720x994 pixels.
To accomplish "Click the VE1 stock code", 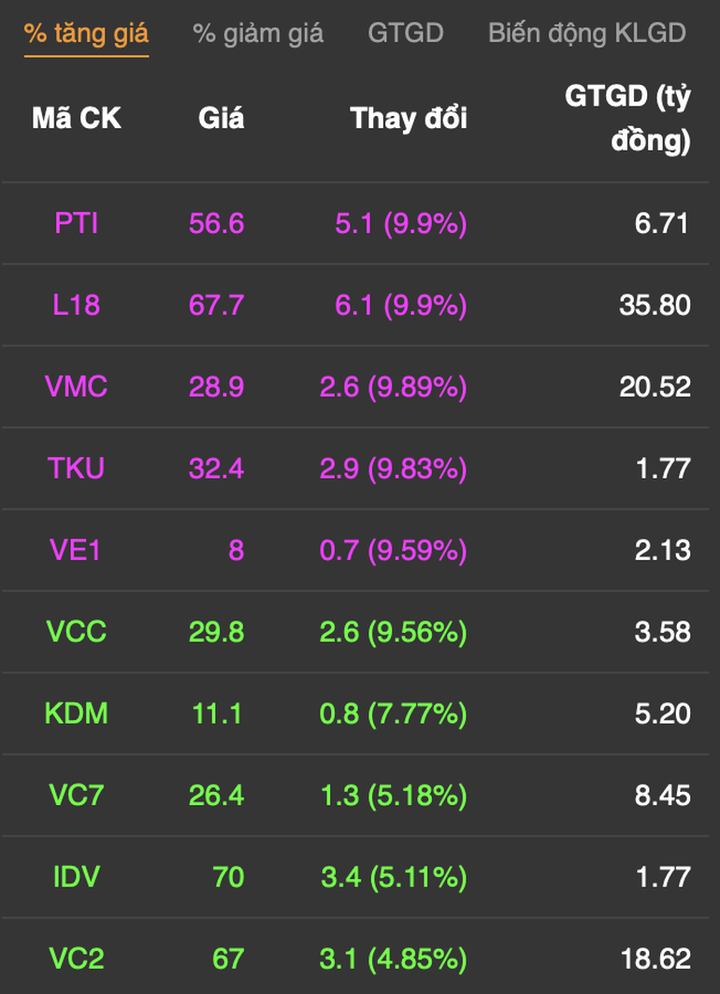I will tap(76, 550).
